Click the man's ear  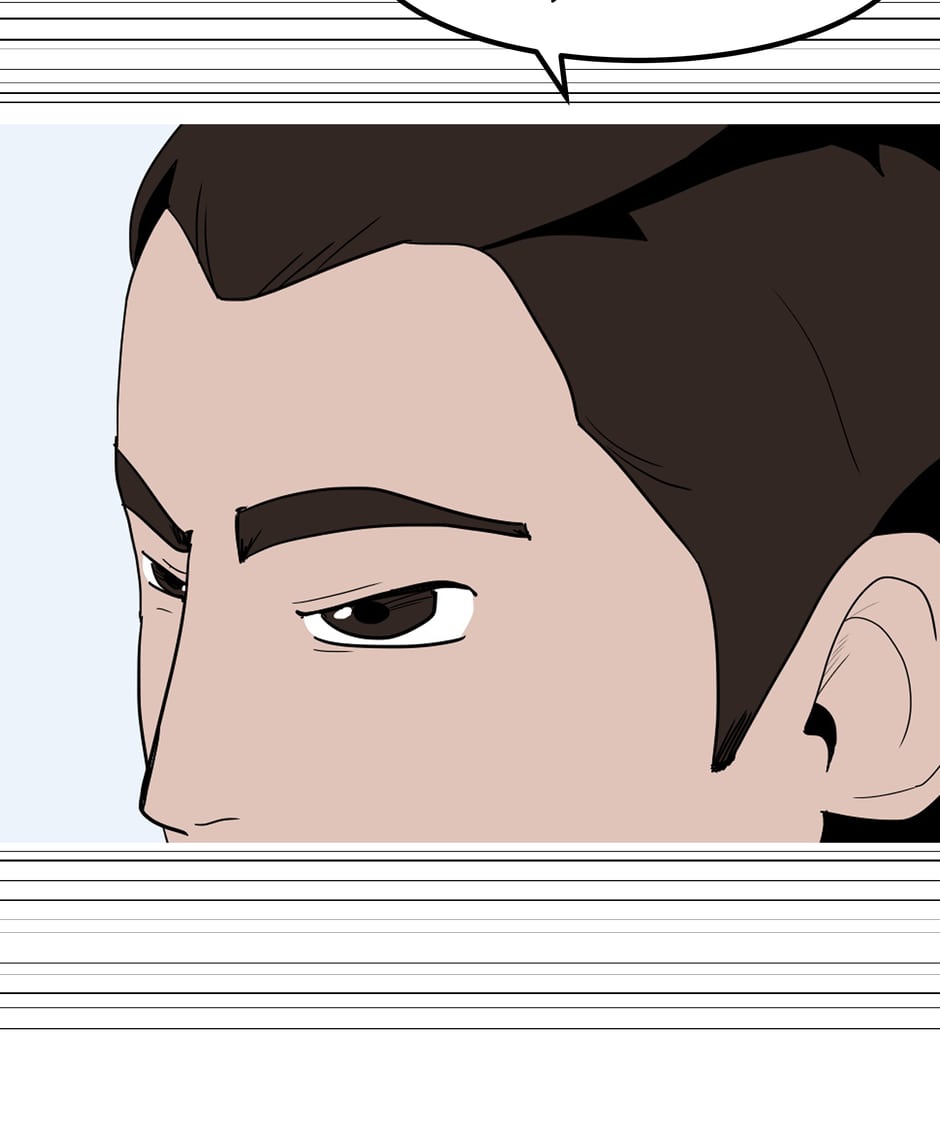tap(880, 680)
